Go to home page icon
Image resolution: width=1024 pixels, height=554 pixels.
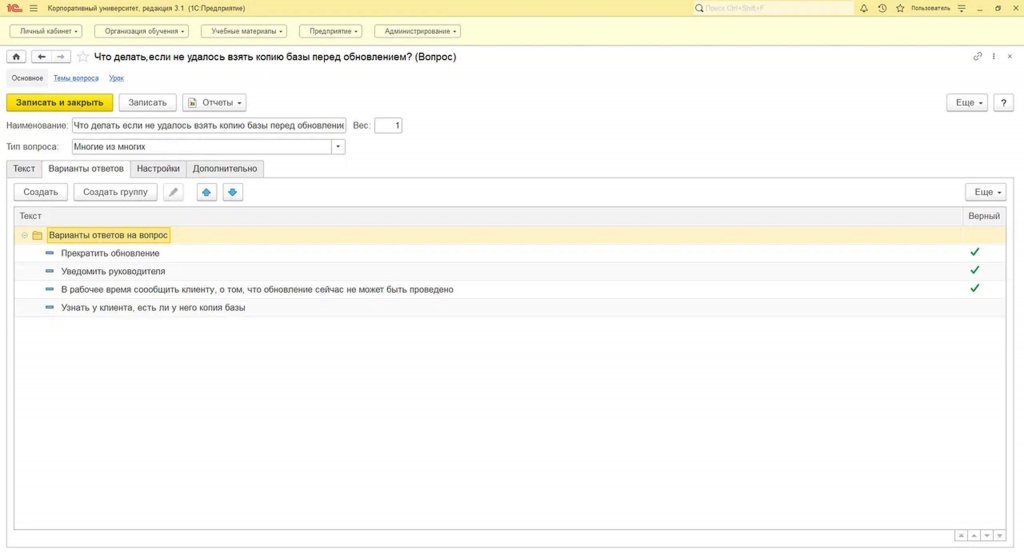pyautogui.click(x=16, y=57)
